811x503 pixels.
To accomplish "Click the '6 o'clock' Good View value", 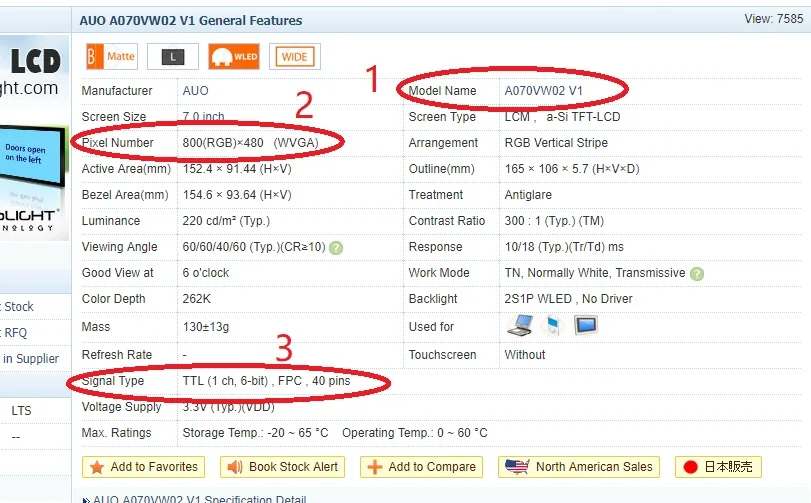I will [205, 273].
